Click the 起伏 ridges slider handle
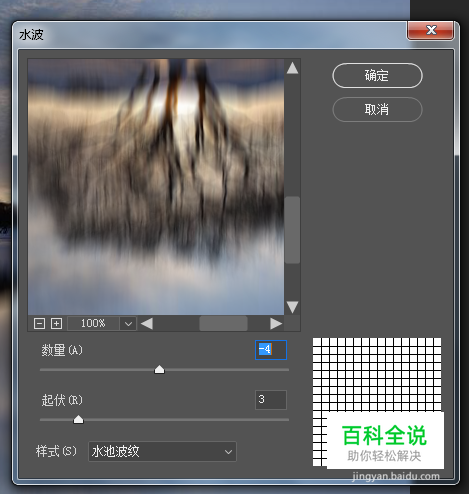This screenshot has width=469, height=494. 78,419
